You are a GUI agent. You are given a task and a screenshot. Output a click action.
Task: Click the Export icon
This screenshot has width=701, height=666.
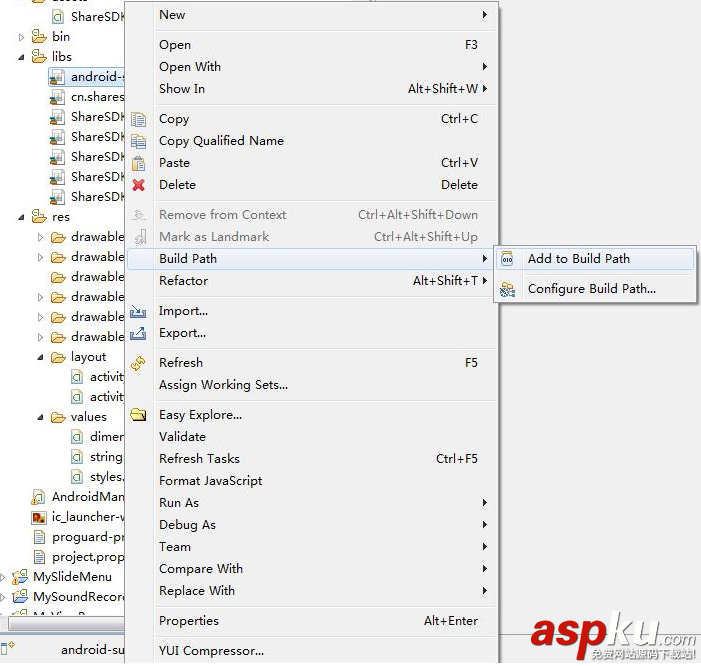138,333
